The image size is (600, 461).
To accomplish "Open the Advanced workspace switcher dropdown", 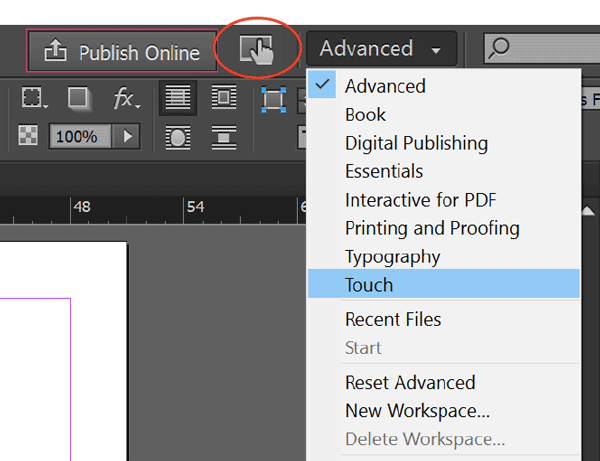I will (x=382, y=49).
